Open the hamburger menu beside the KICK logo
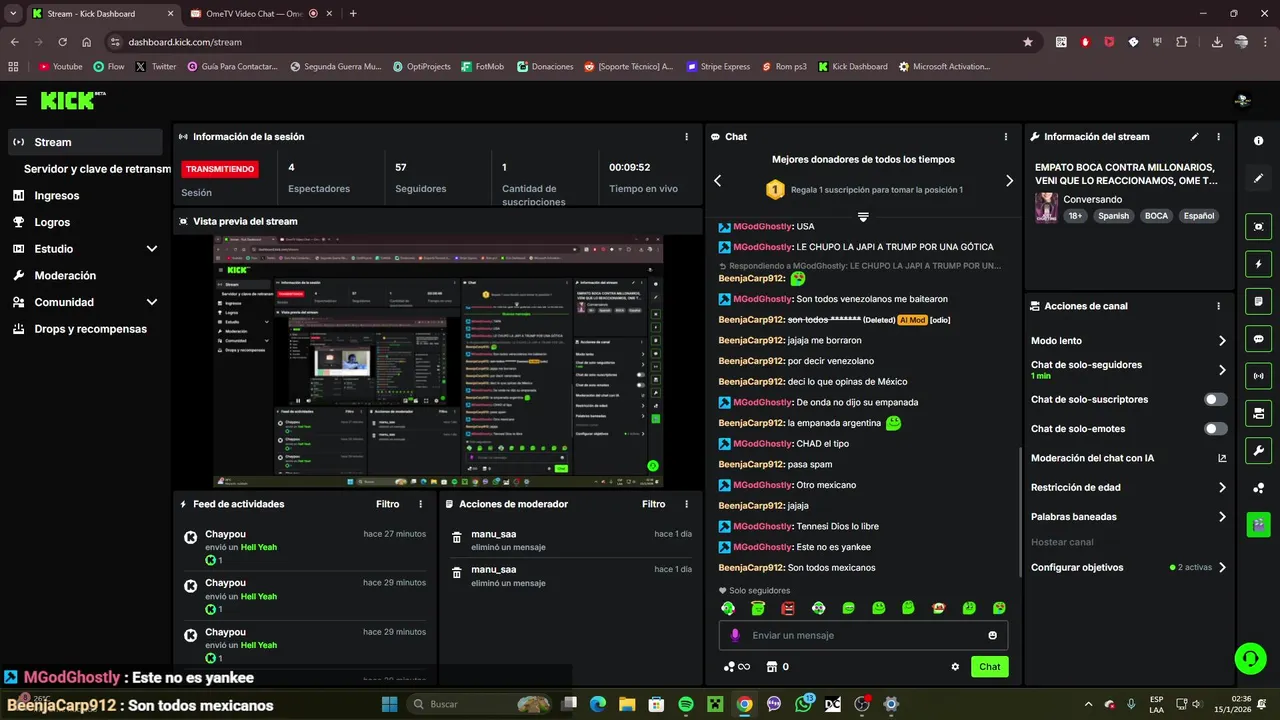This screenshot has width=1280, height=720. tap(21, 101)
